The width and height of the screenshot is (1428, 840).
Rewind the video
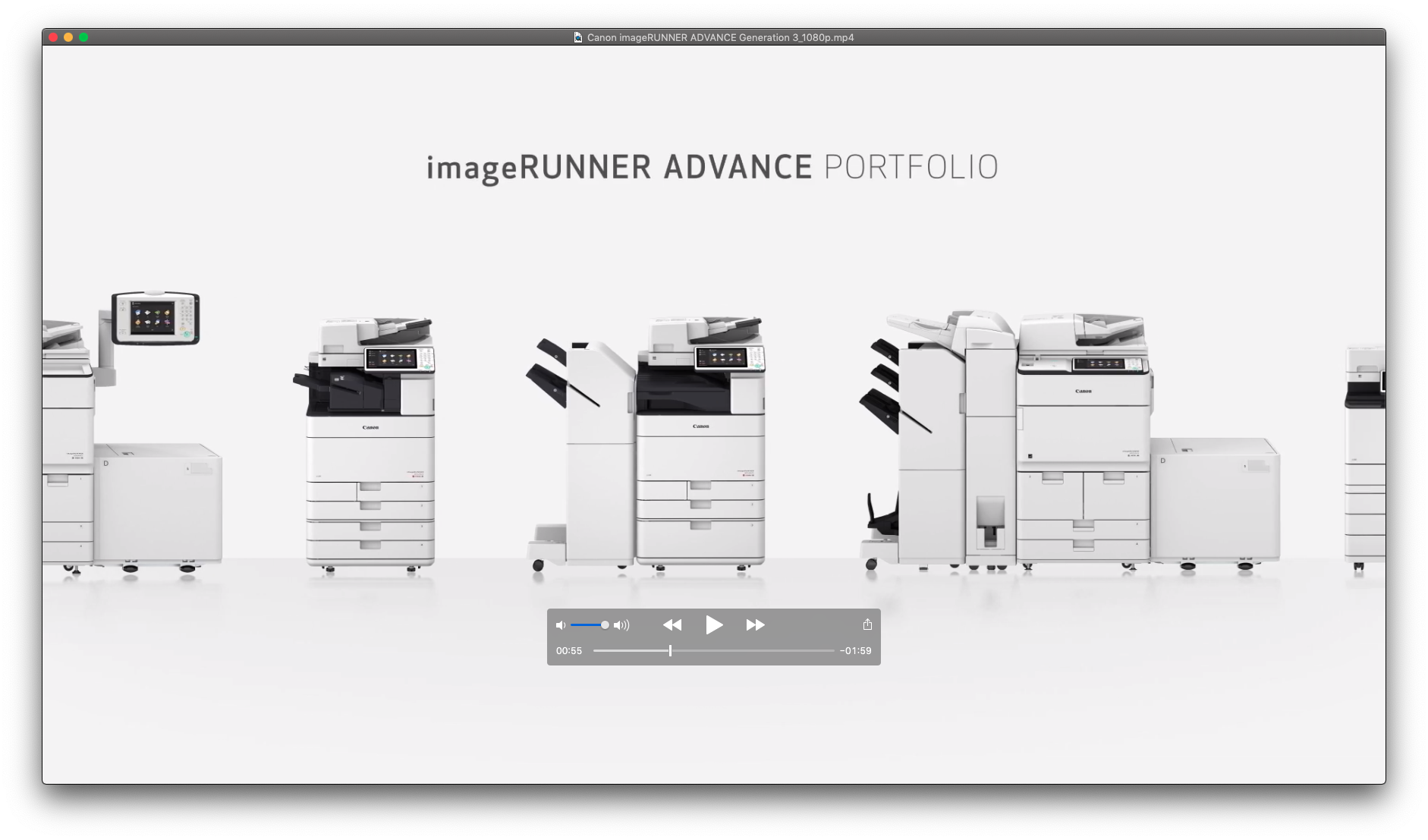tap(672, 624)
